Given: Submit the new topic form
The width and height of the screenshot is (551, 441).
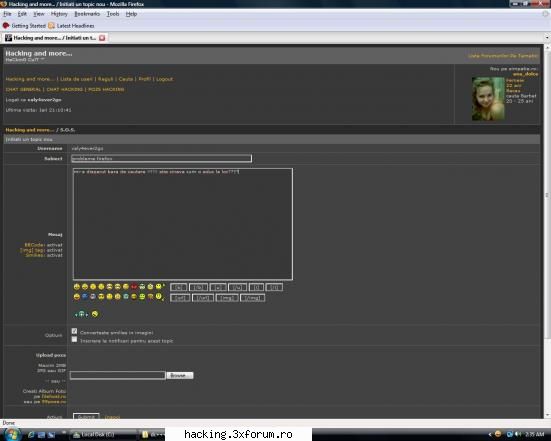Looking at the screenshot, I should [x=86, y=417].
